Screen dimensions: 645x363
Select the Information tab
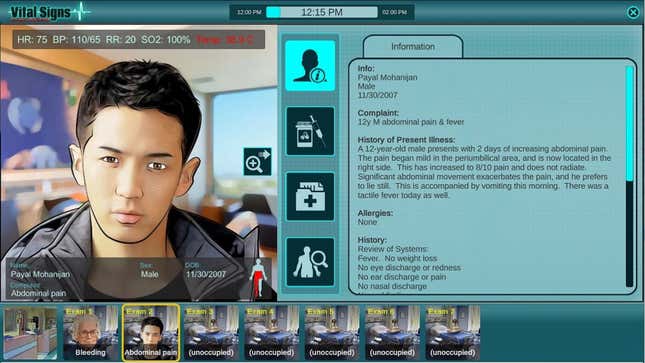click(413, 47)
